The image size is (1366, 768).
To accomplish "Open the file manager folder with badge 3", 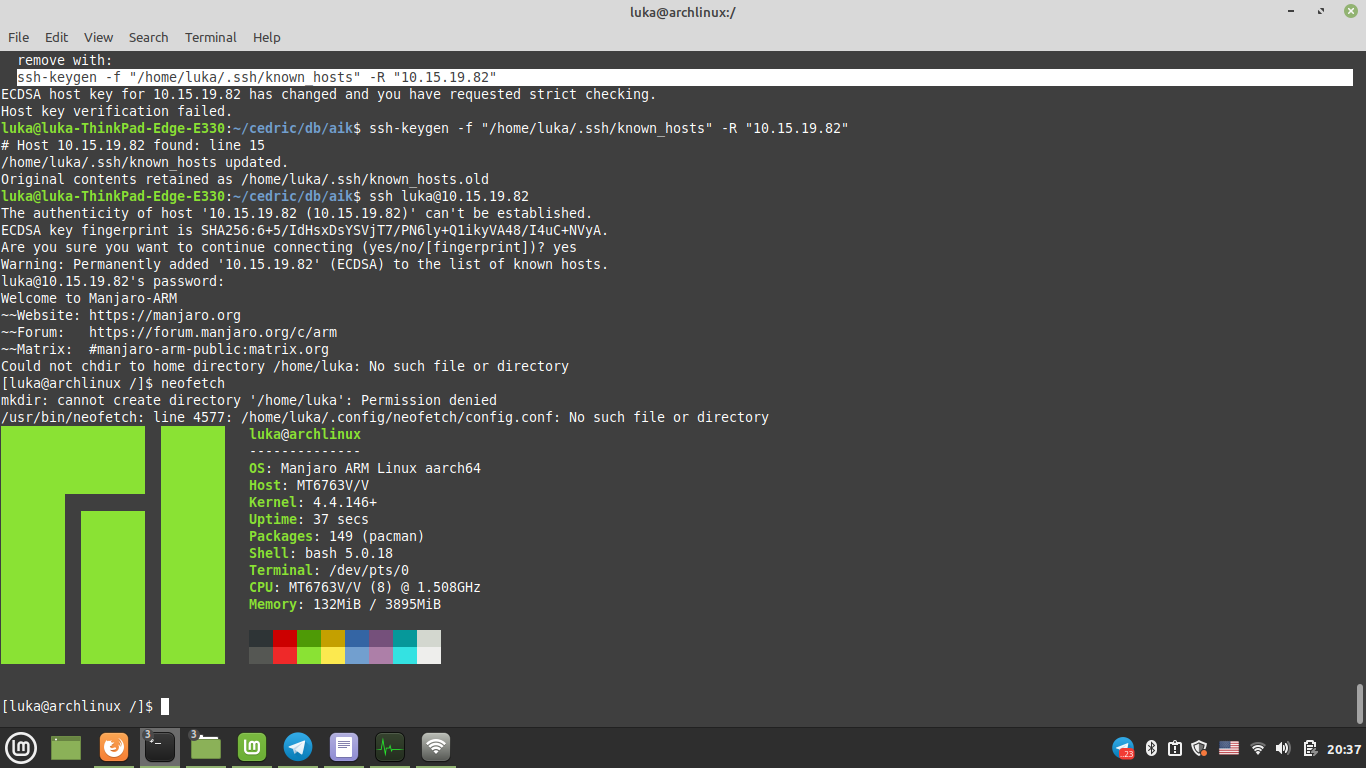I will click(205, 747).
